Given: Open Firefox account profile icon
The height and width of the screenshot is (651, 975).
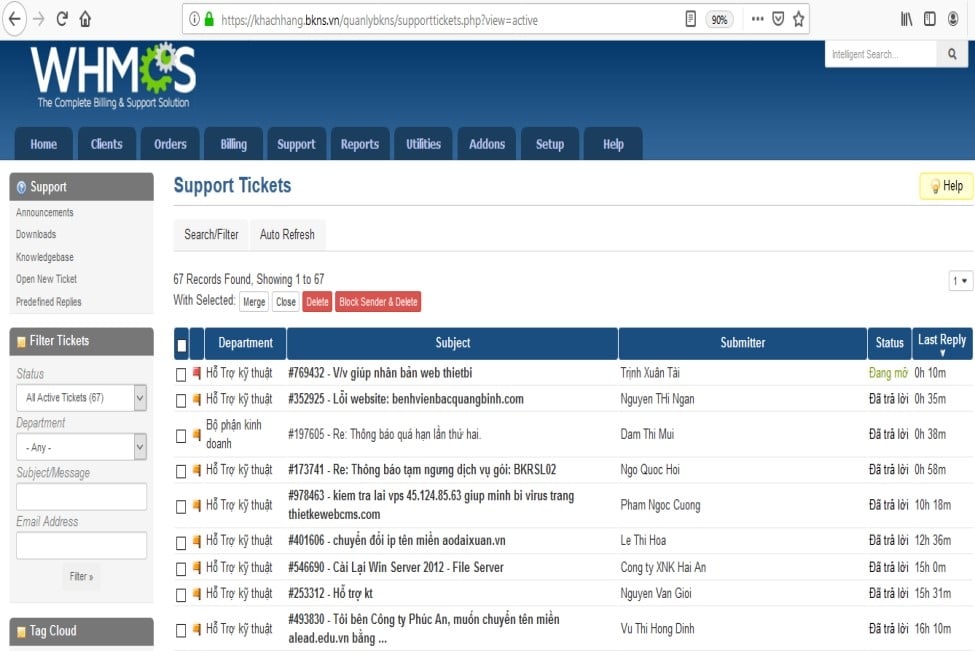Looking at the screenshot, I should (x=953, y=19).
